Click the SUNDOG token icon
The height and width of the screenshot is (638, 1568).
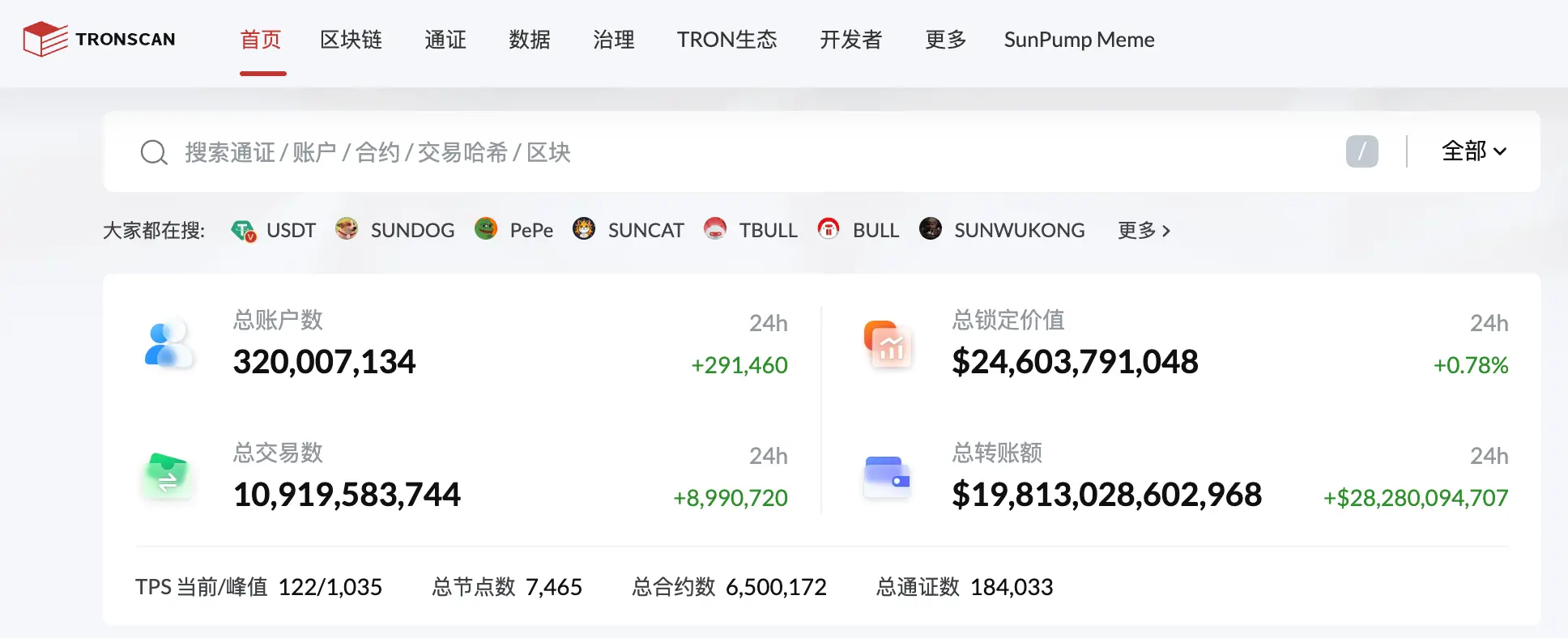click(x=347, y=229)
